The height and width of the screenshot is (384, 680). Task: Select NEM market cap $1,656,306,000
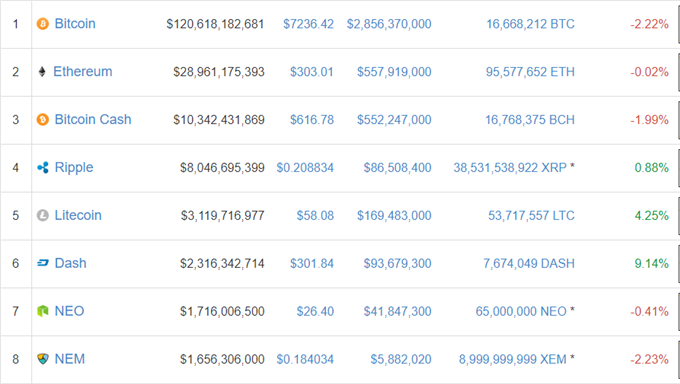coord(222,359)
